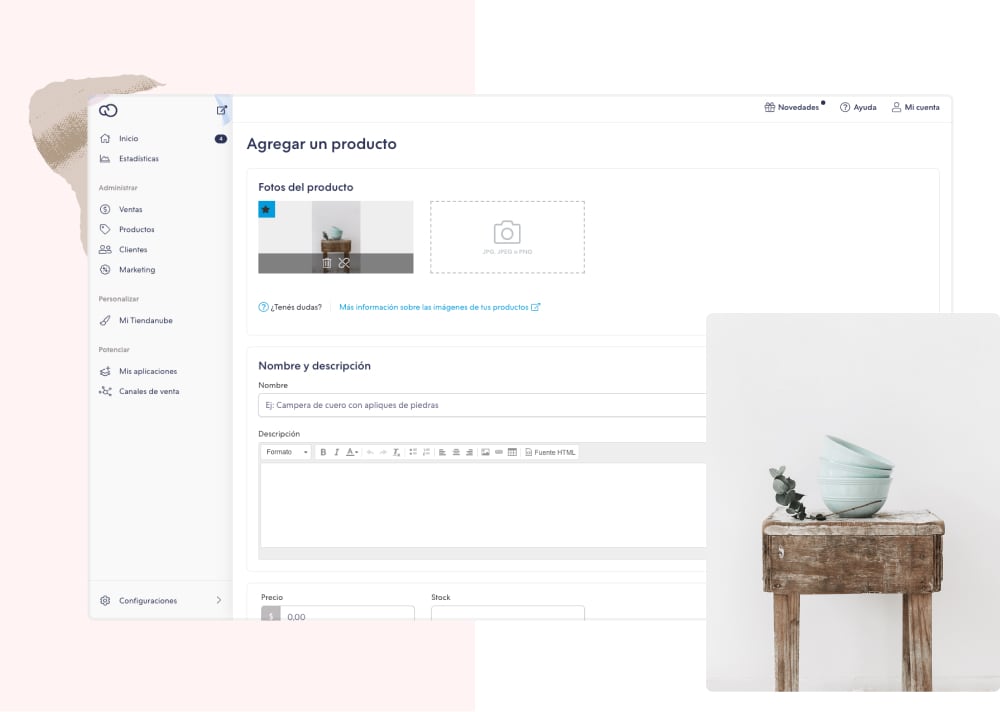1000x712 pixels.
Task: Delete the product photo with trash icon
Action: (326, 263)
